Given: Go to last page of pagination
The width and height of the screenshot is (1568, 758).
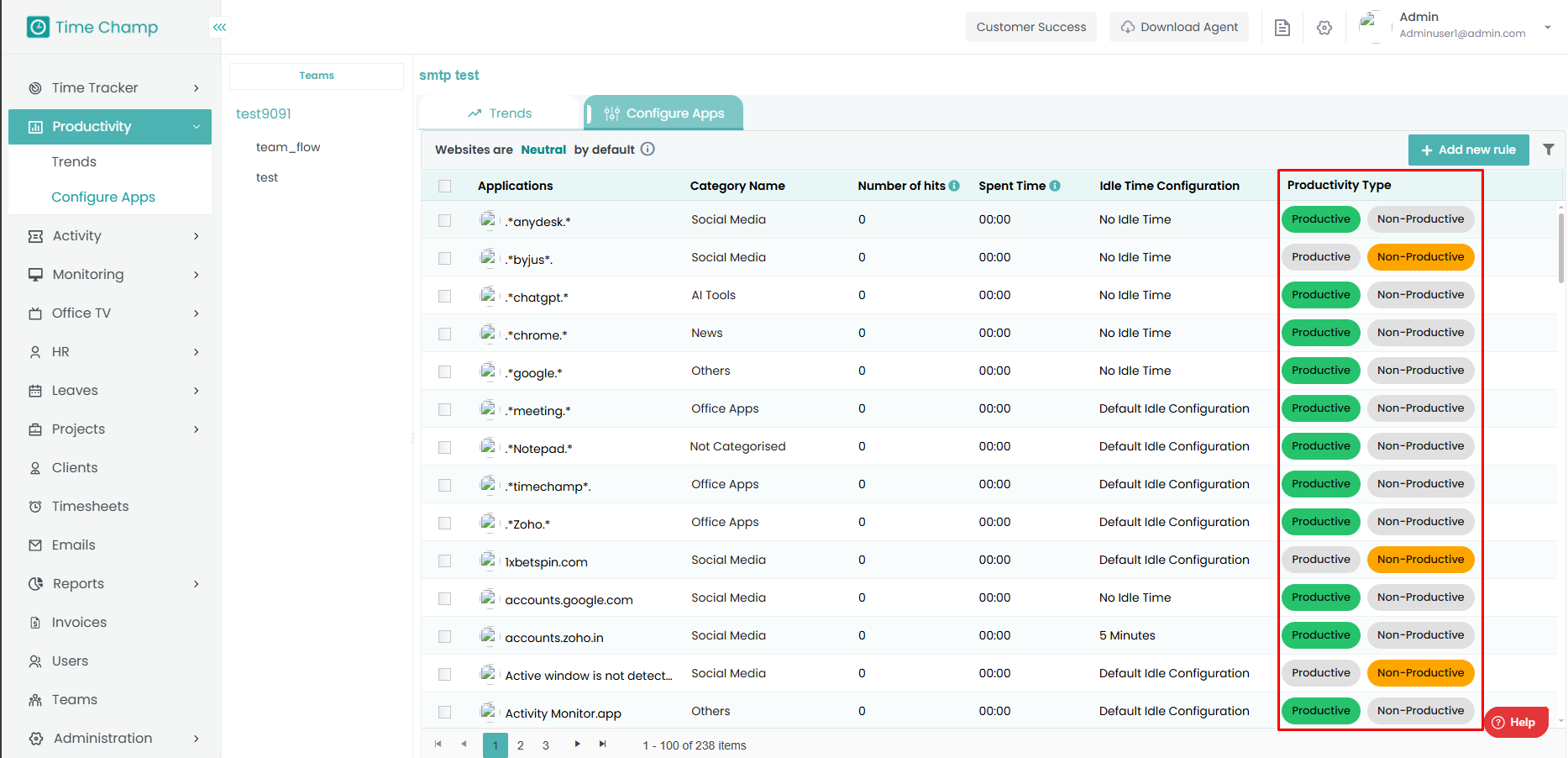Looking at the screenshot, I should point(602,744).
